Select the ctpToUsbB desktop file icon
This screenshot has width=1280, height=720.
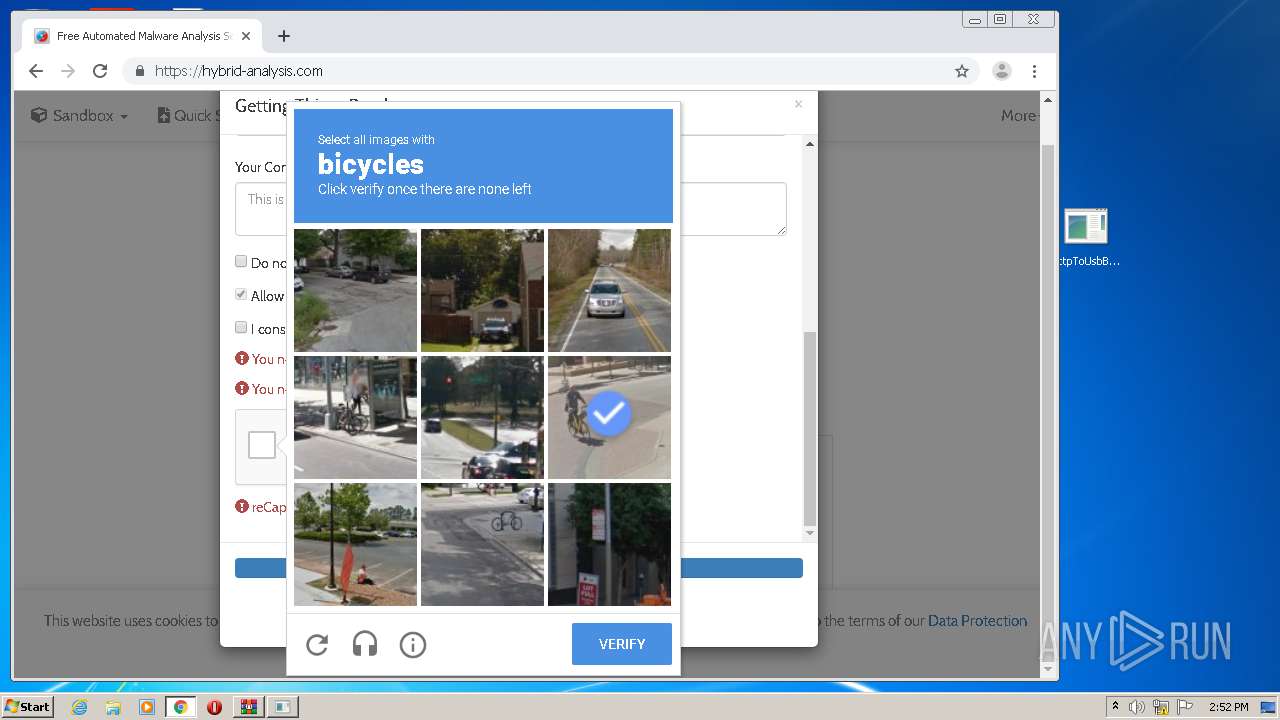pos(1086,238)
